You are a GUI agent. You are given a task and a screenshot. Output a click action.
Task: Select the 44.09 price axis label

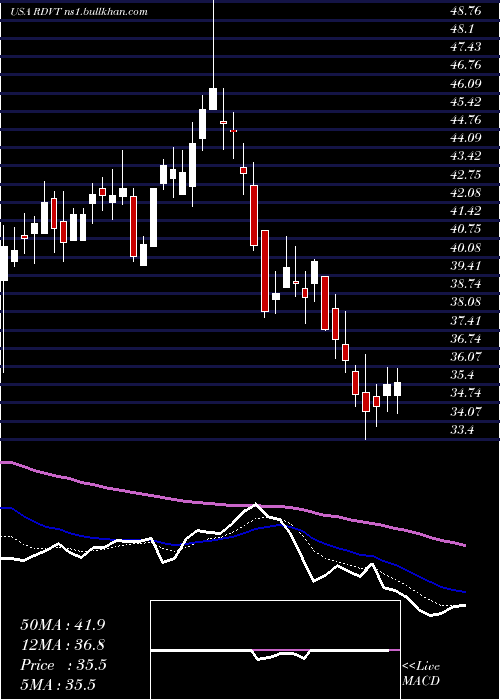465,138
